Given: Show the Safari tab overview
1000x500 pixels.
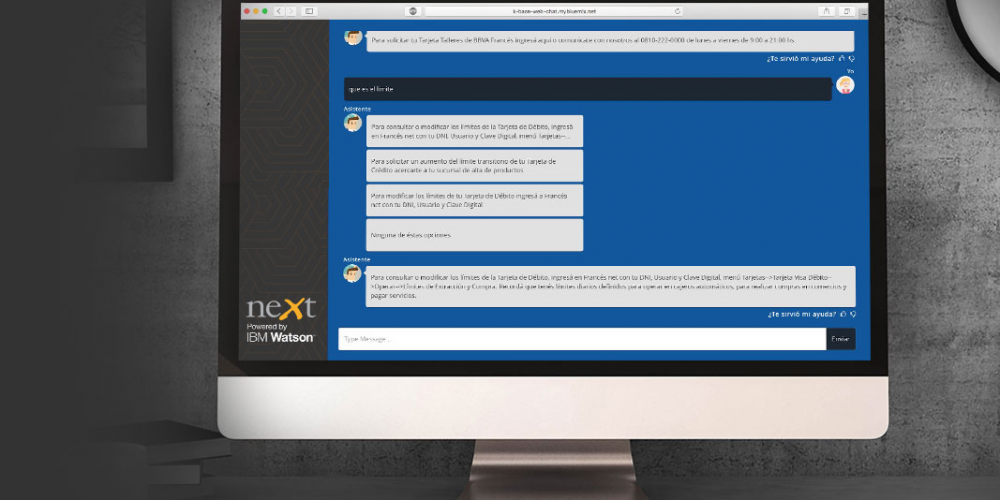Looking at the screenshot, I should point(847,11).
